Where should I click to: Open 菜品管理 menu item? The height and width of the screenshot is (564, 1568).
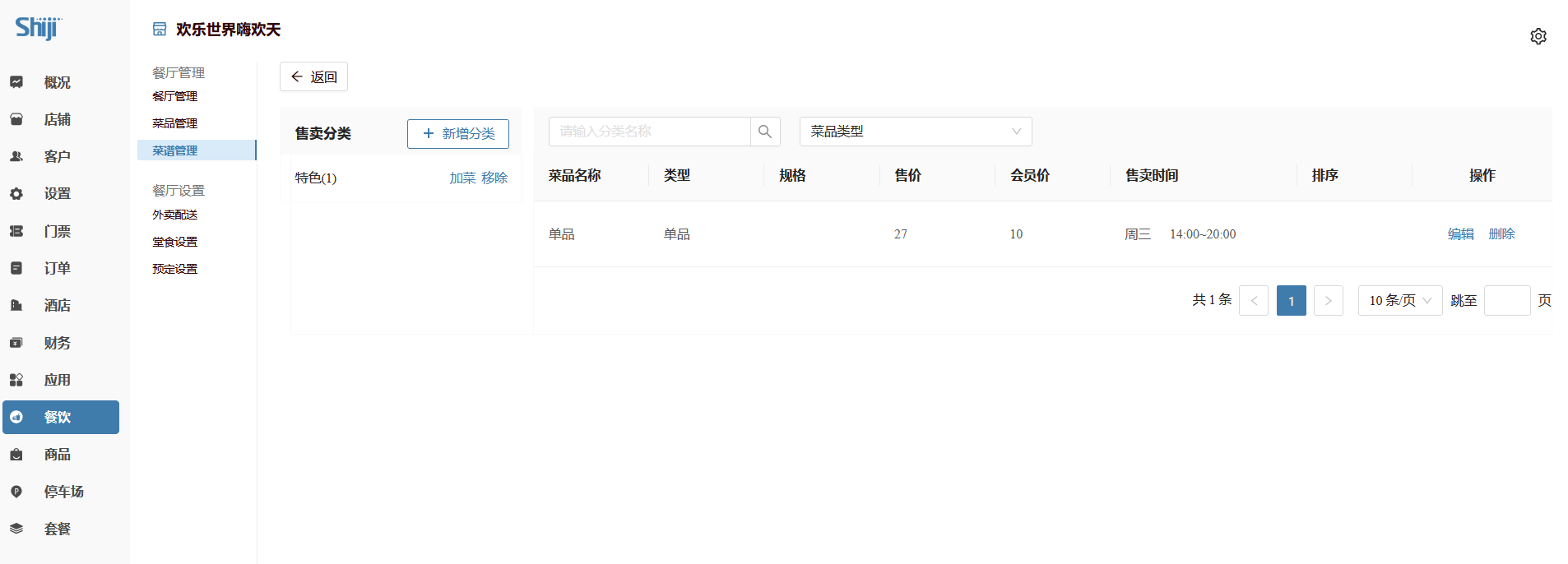pos(174,123)
